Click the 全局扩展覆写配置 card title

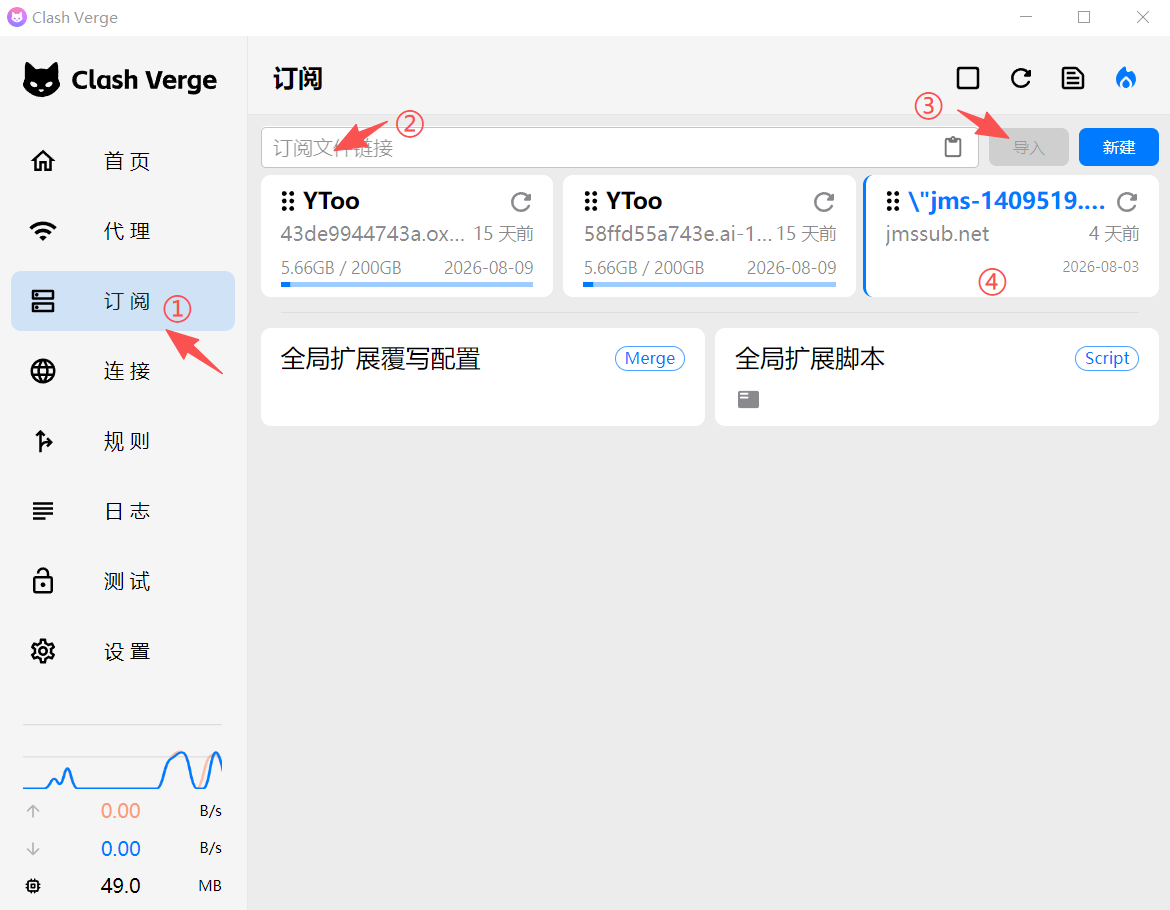(x=381, y=359)
